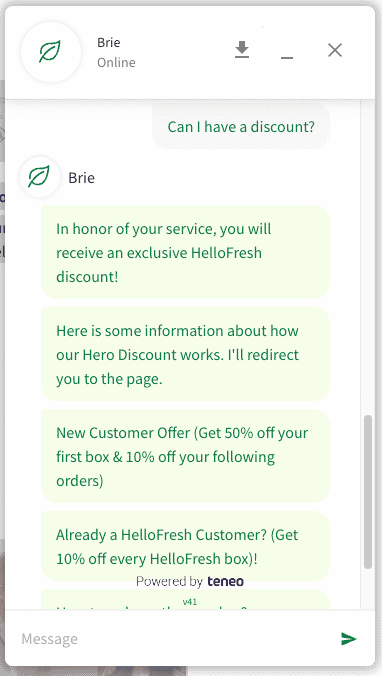The width and height of the screenshot is (382, 676).
Task: Click the Hero Discount information message
Action: 185,354
